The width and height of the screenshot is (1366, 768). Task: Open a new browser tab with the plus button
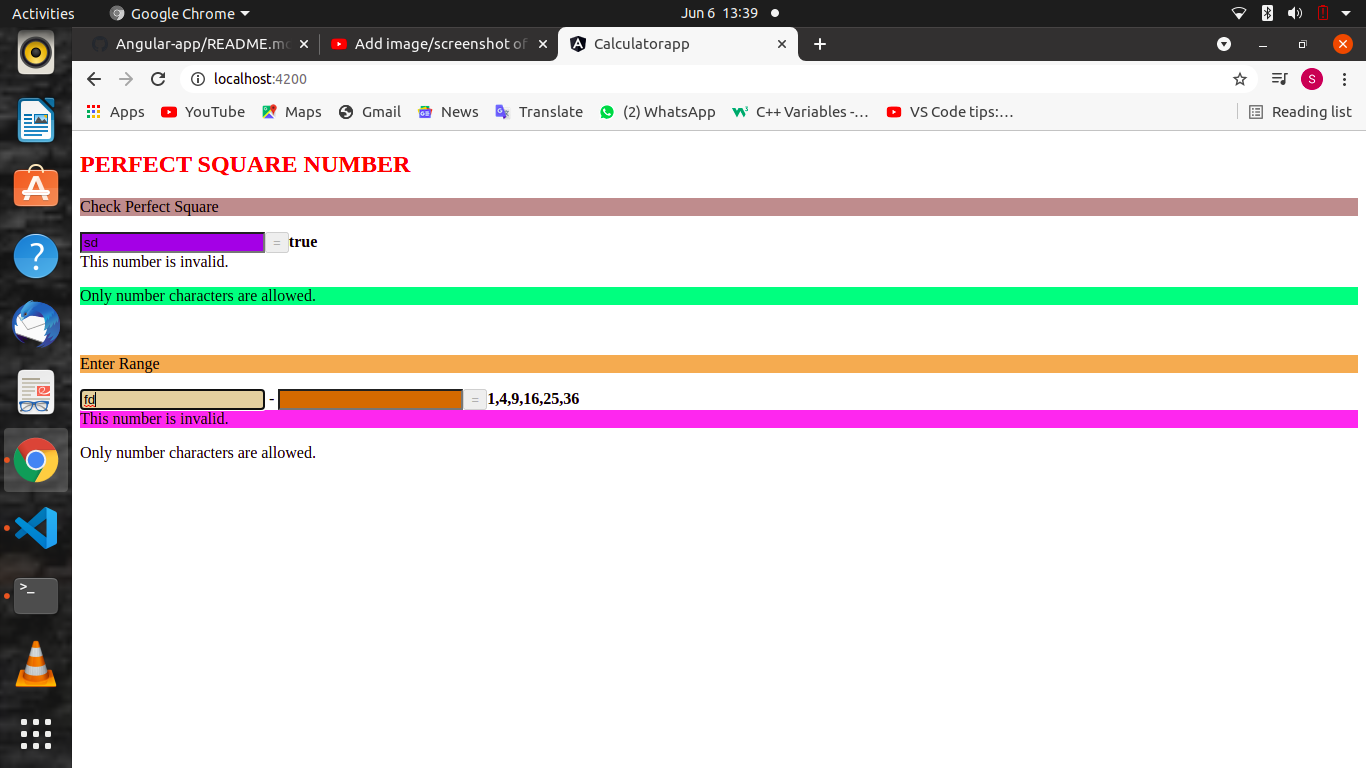(819, 44)
